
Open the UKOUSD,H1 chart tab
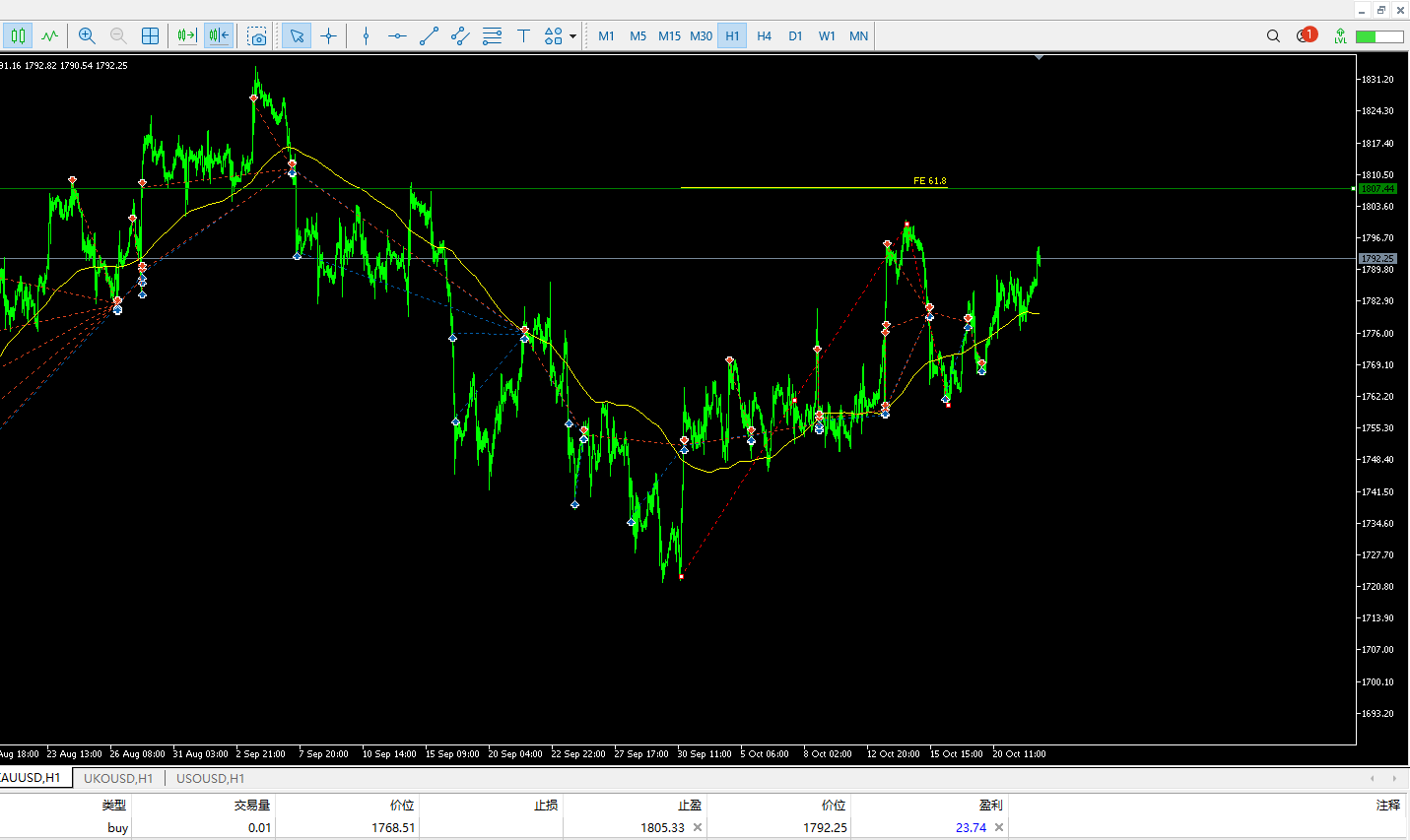click(x=118, y=778)
